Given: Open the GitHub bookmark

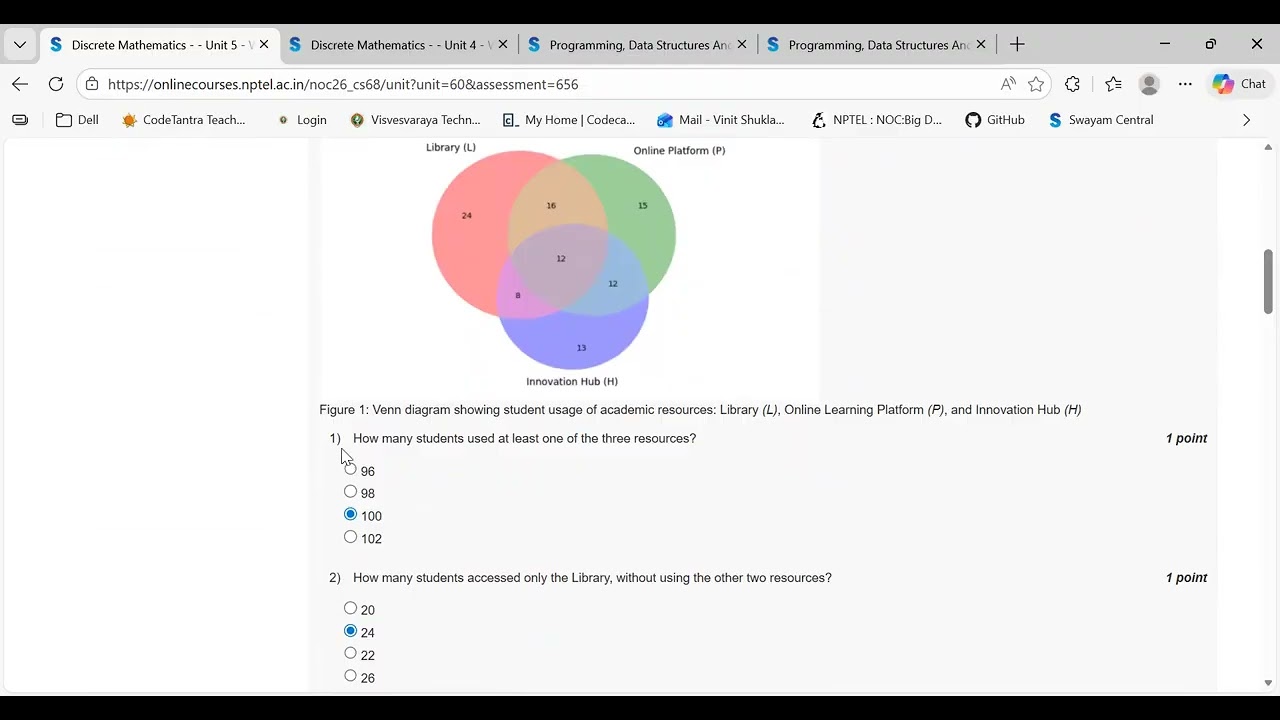Looking at the screenshot, I should (x=995, y=120).
